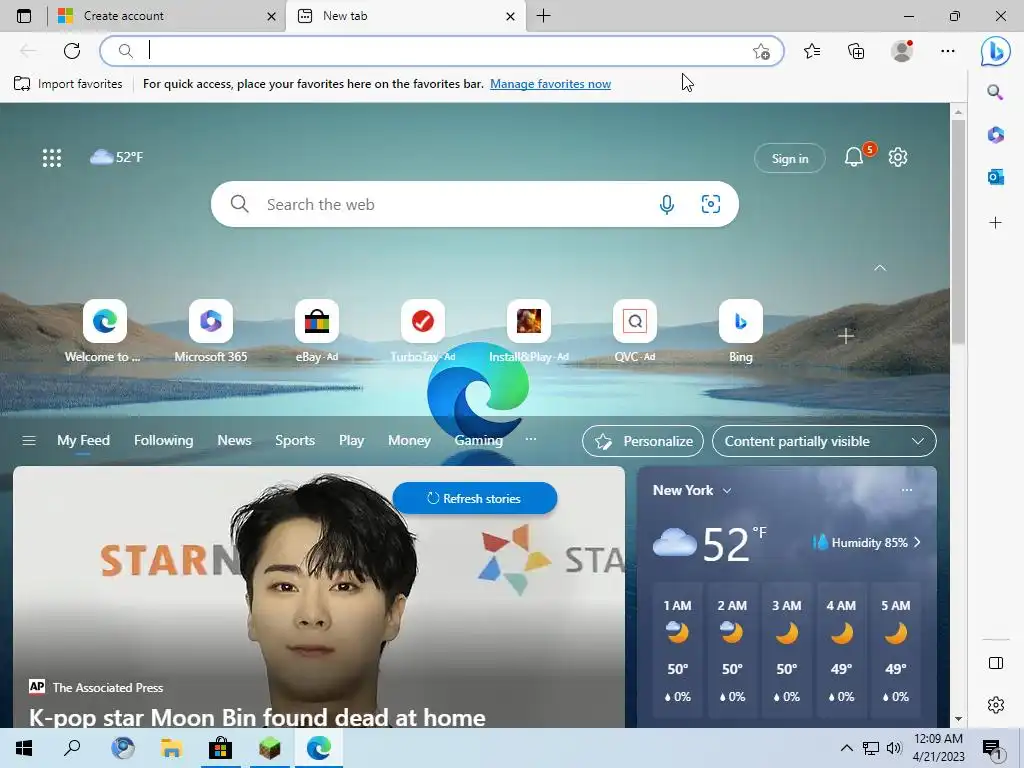This screenshot has width=1024, height=768.
Task: Open the 52°F weather summary
Action: [116, 157]
